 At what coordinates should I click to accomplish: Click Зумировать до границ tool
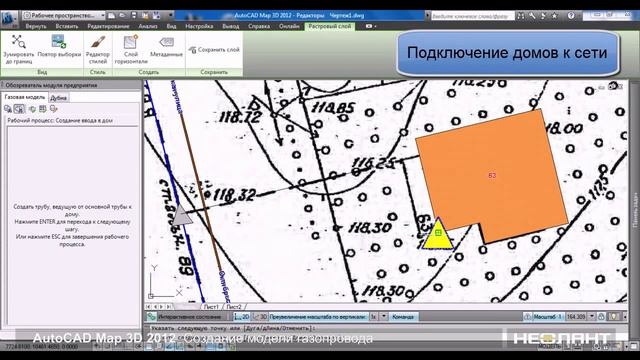pyautogui.click(x=19, y=49)
